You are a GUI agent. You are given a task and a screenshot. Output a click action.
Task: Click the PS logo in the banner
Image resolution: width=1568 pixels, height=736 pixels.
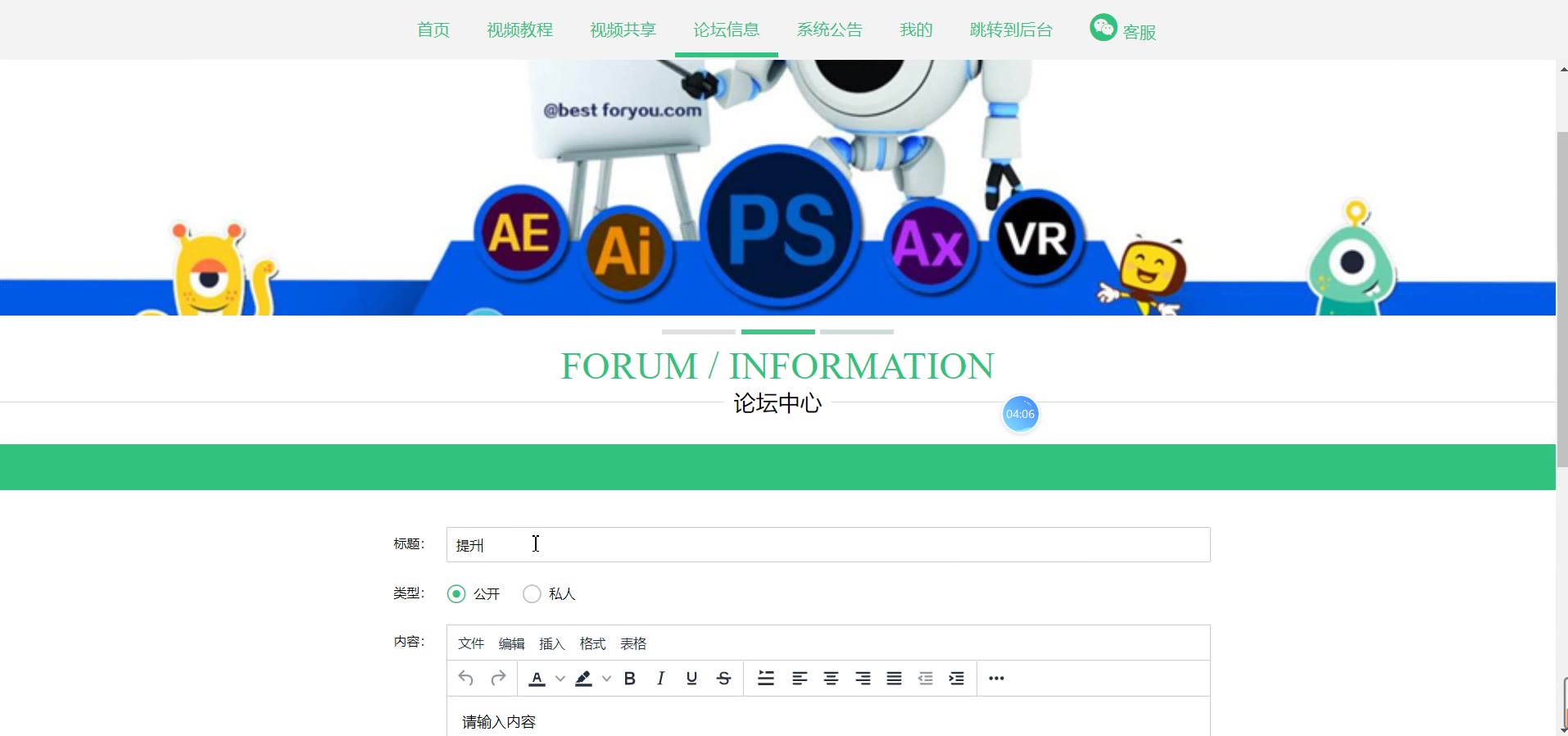(x=781, y=228)
